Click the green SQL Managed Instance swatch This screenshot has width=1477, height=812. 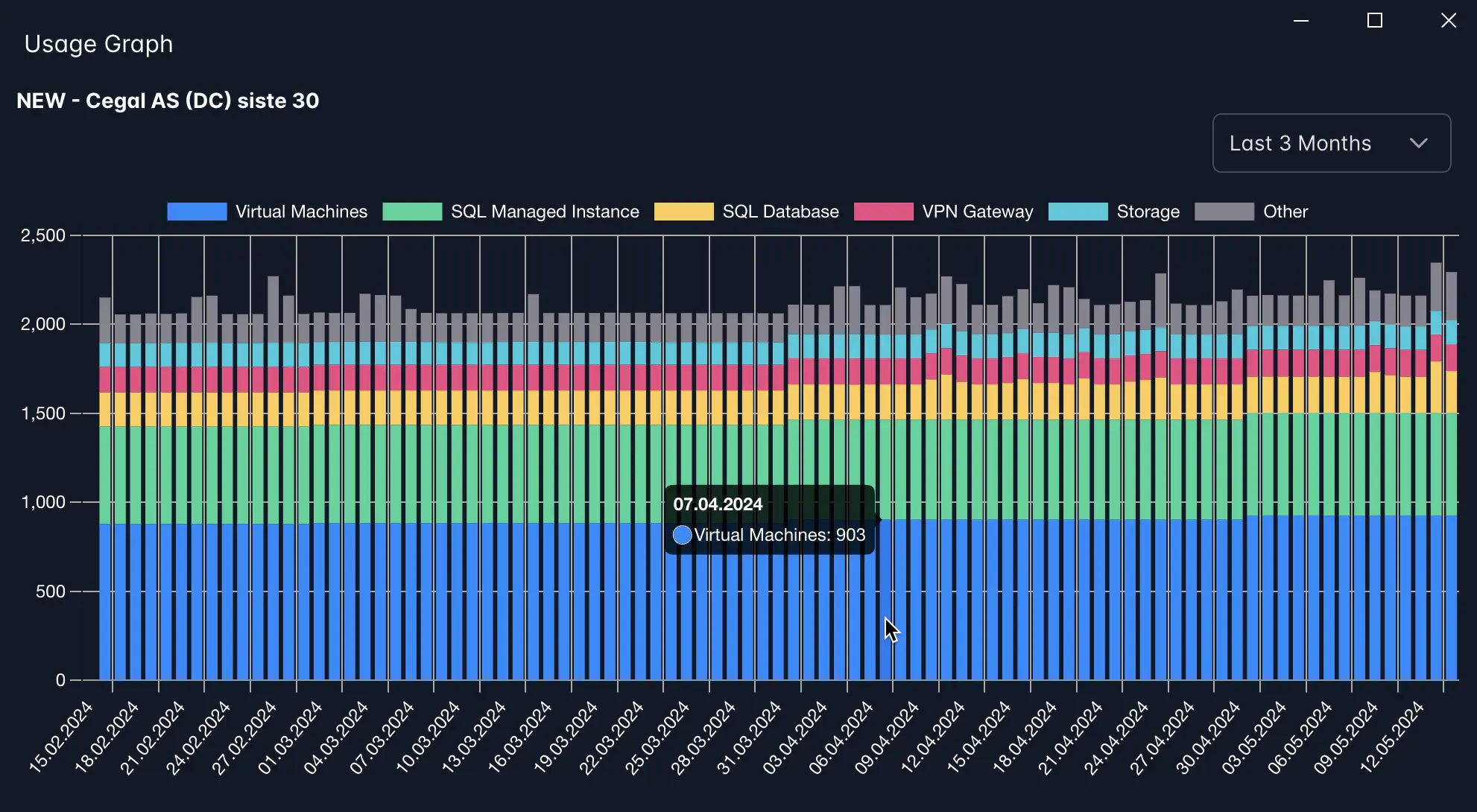(412, 212)
